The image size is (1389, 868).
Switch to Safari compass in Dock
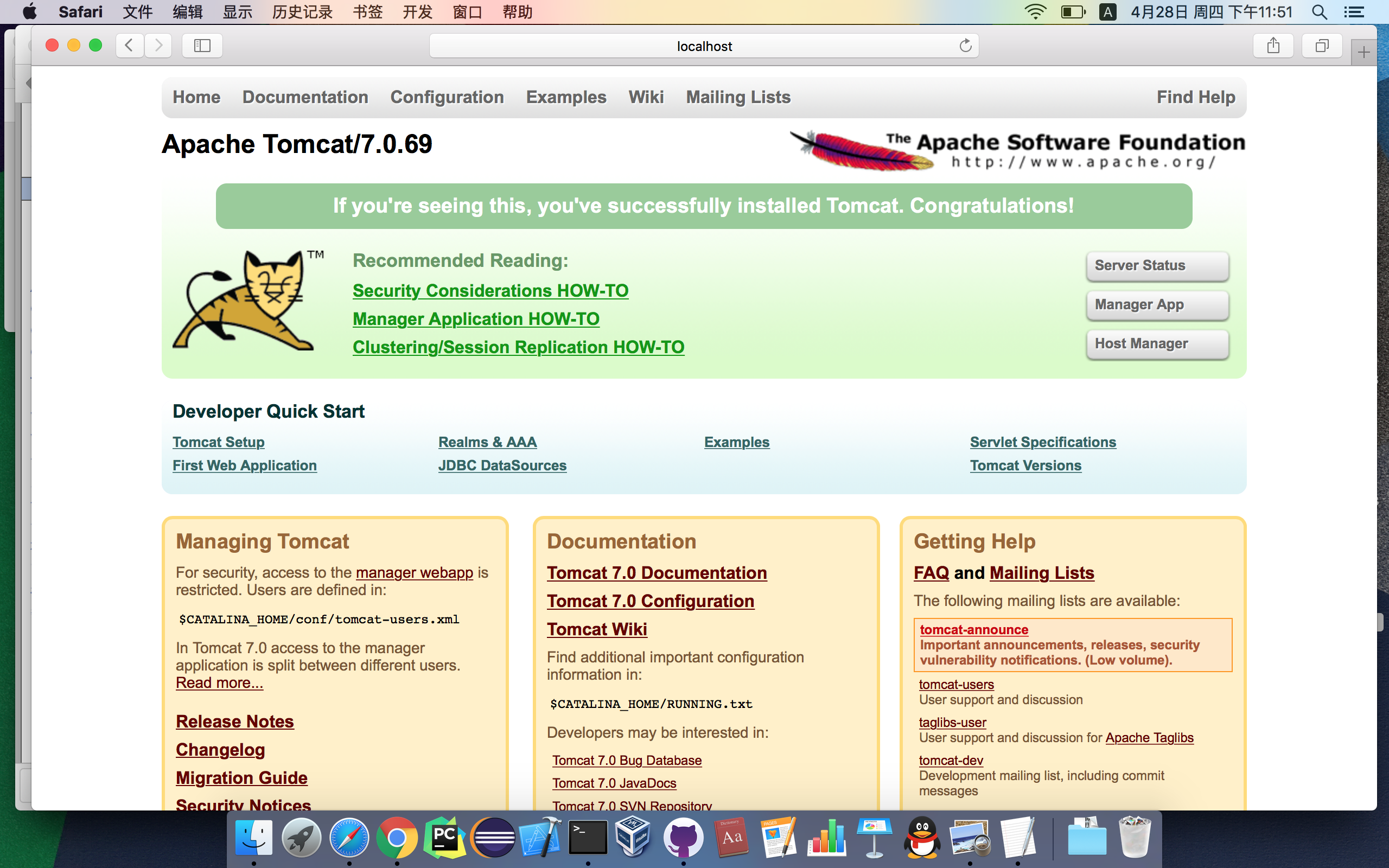(349, 838)
